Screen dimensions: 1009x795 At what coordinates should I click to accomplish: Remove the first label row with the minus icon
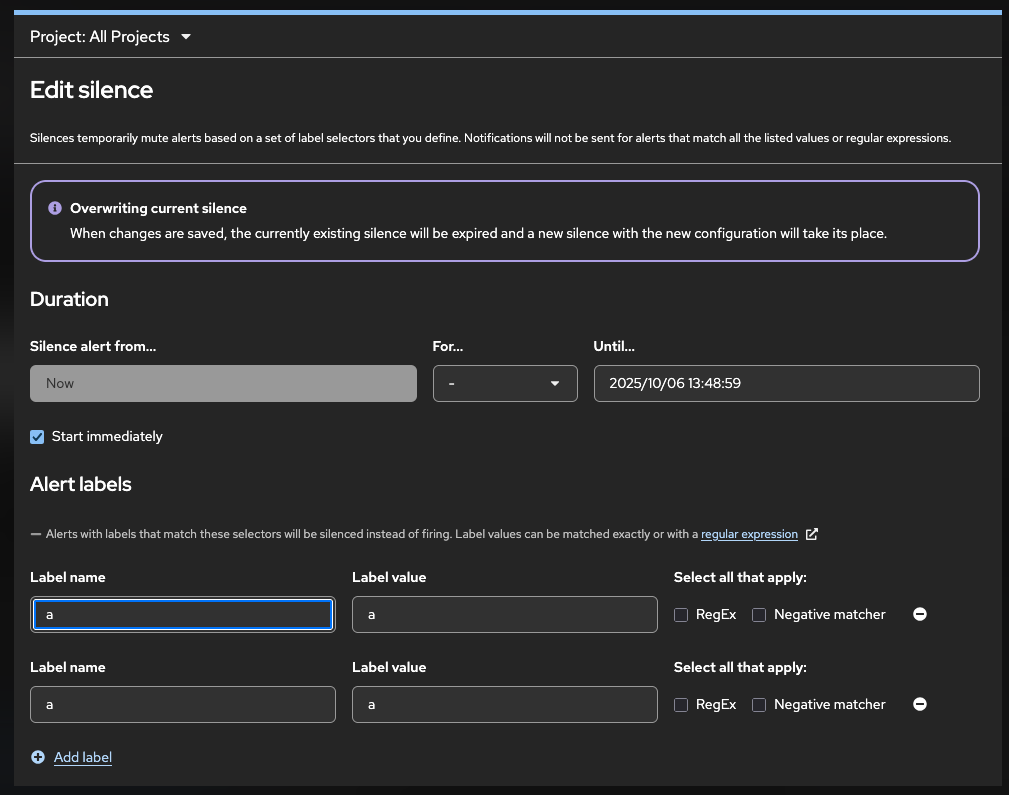(920, 614)
